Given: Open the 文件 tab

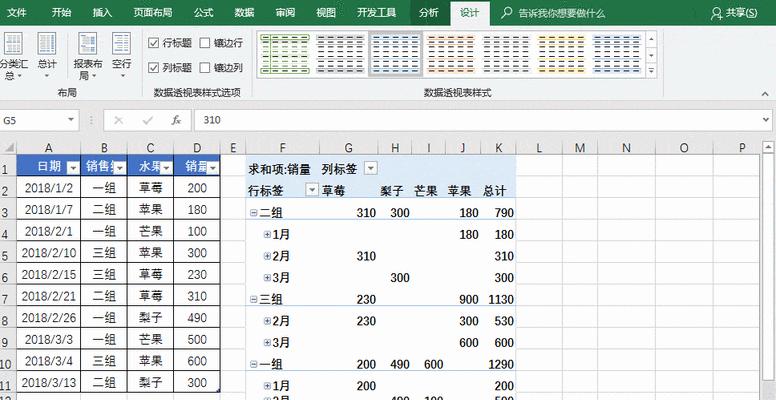Looking at the screenshot, I should (17, 13).
